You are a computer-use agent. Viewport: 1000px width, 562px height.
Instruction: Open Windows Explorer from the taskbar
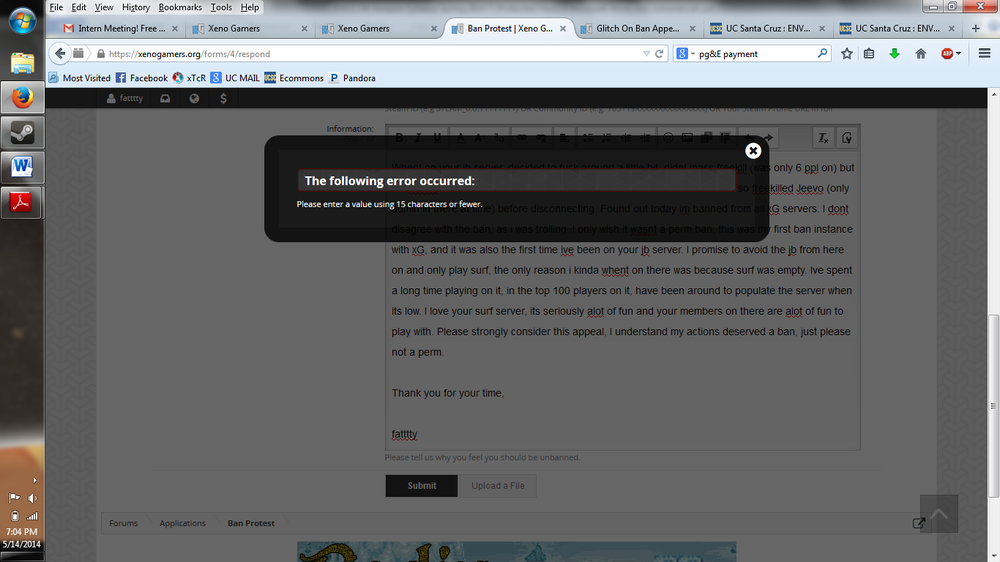[x=22, y=63]
